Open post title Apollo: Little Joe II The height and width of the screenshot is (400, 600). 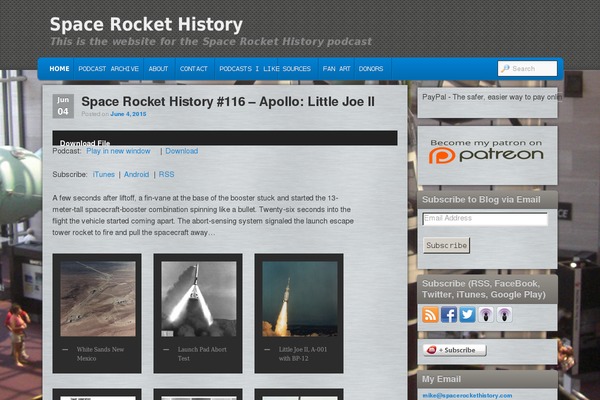pos(228,101)
